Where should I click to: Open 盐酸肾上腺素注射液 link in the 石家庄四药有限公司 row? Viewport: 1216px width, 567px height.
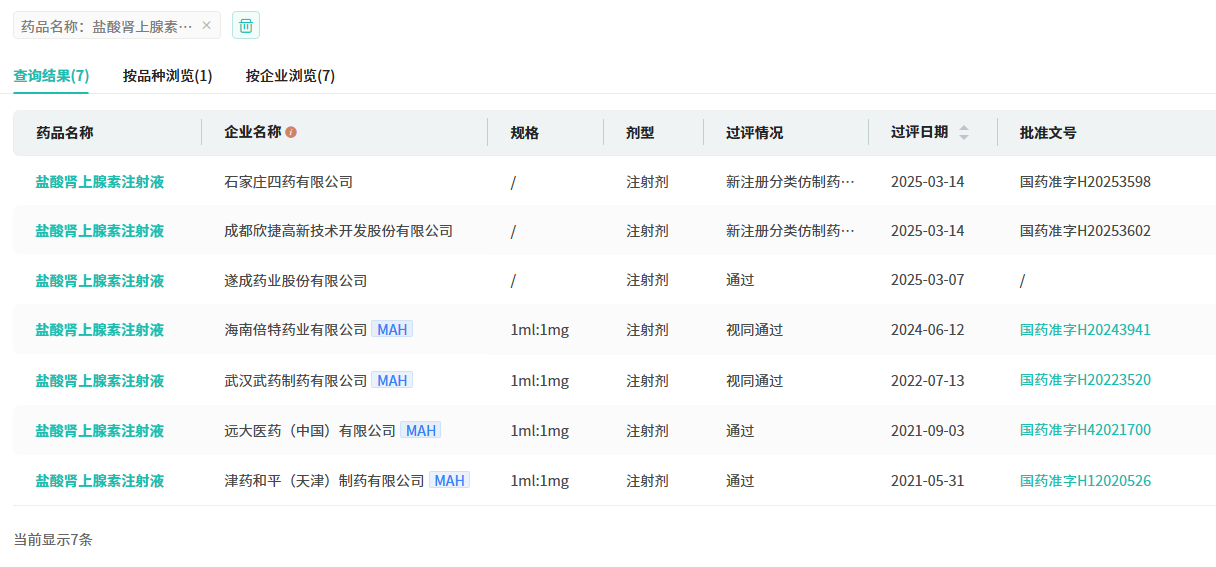(x=100, y=182)
